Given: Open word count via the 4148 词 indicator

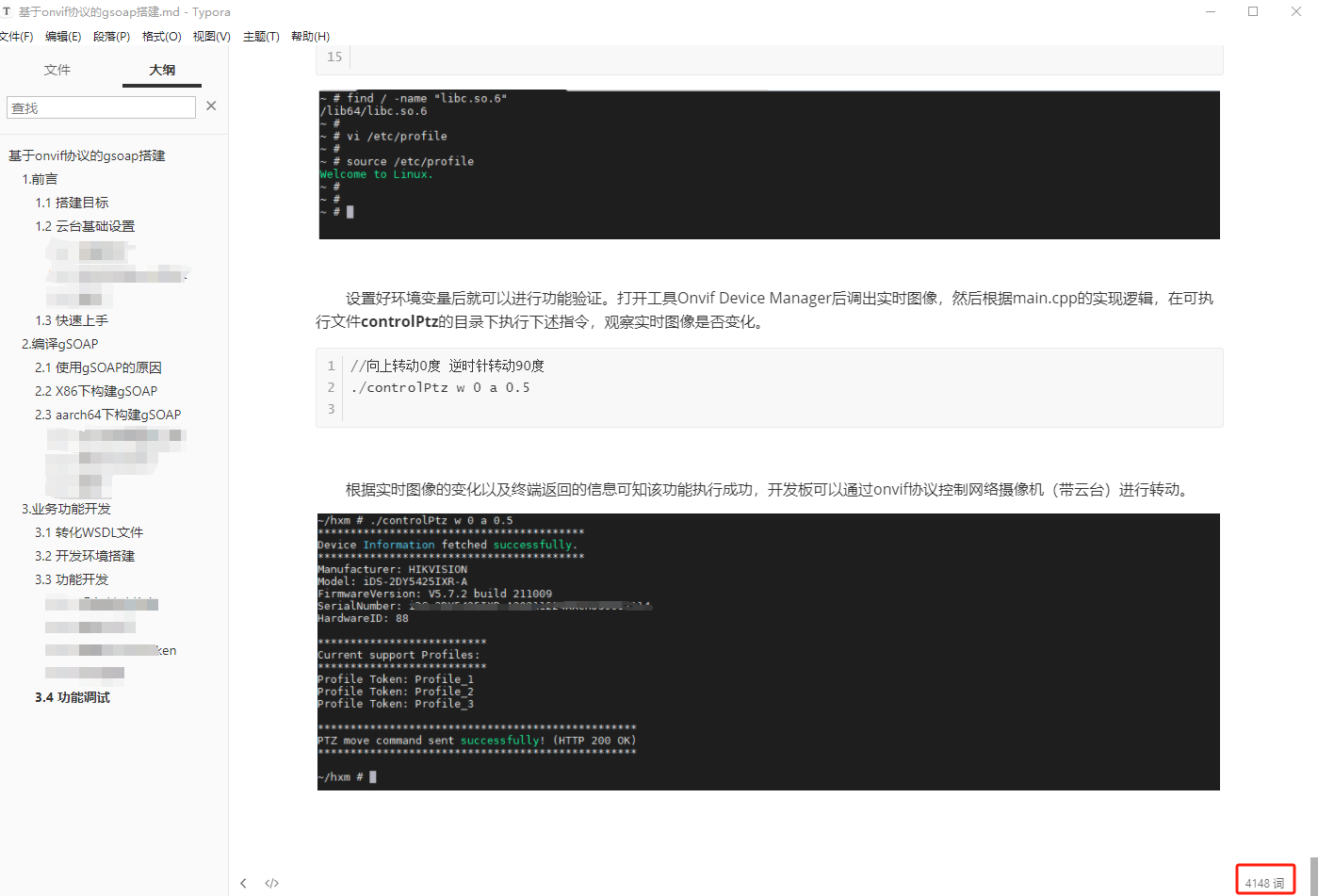Looking at the screenshot, I should click(x=1265, y=882).
